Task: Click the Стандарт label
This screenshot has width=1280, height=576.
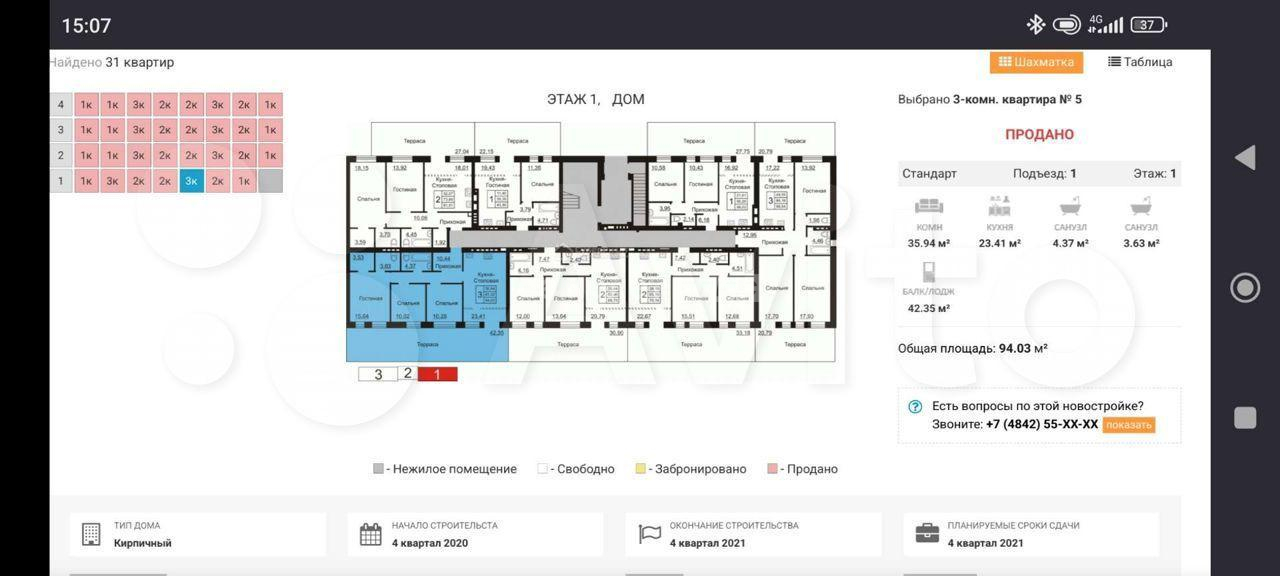Action: [930, 174]
